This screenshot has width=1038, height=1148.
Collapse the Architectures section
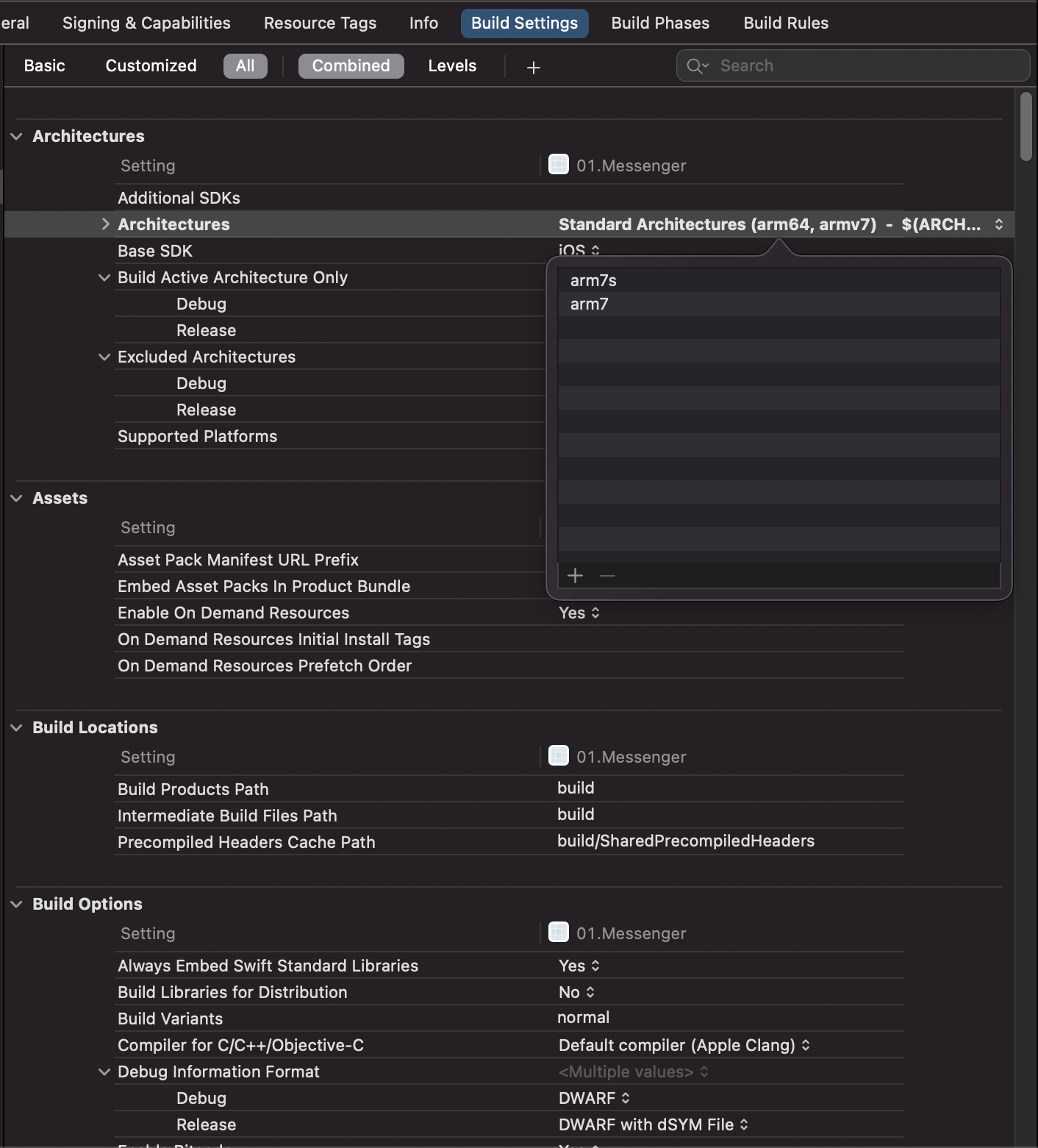(x=17, y=136)
